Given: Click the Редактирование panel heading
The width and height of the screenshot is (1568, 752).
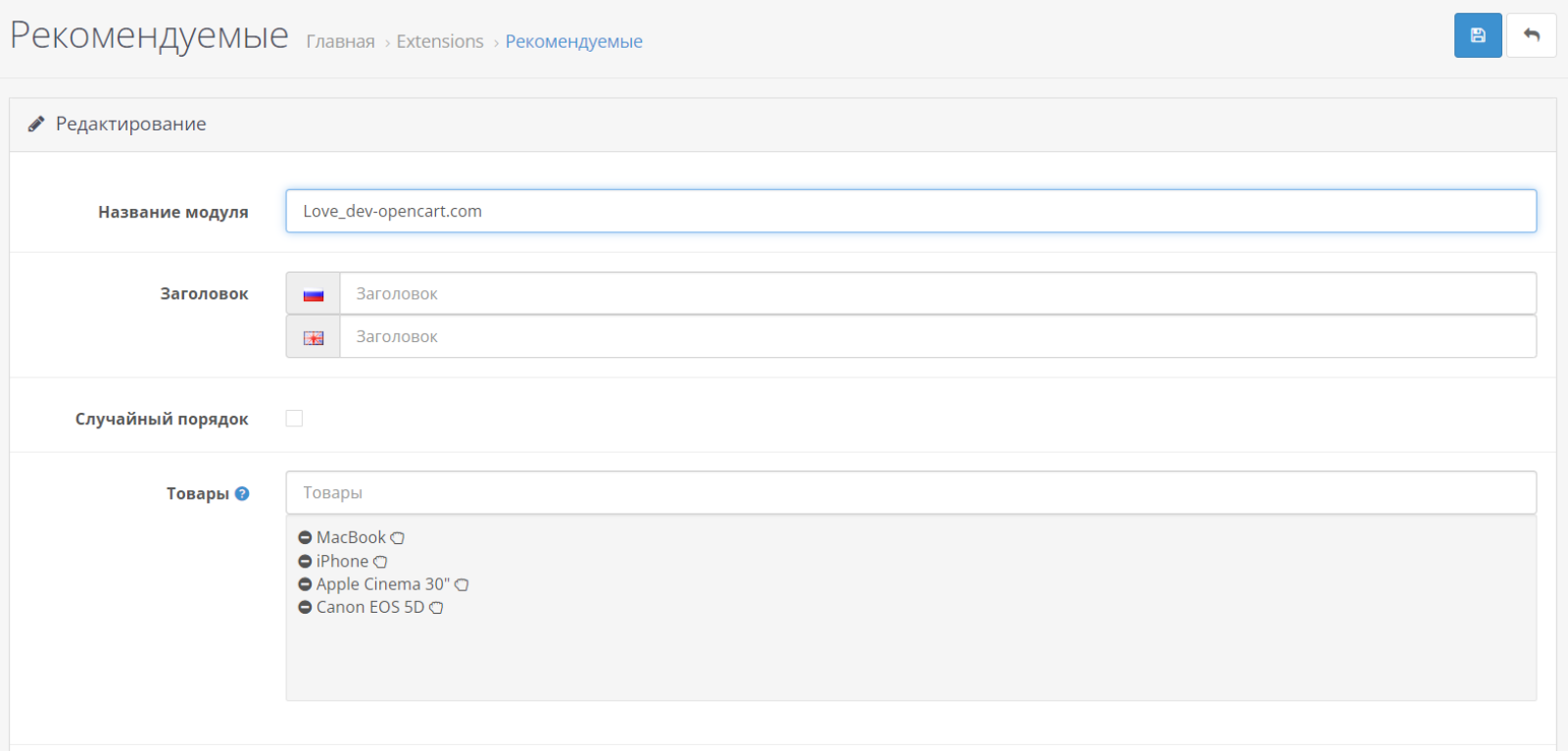Looking at the screenshot, I should [130, 124].
